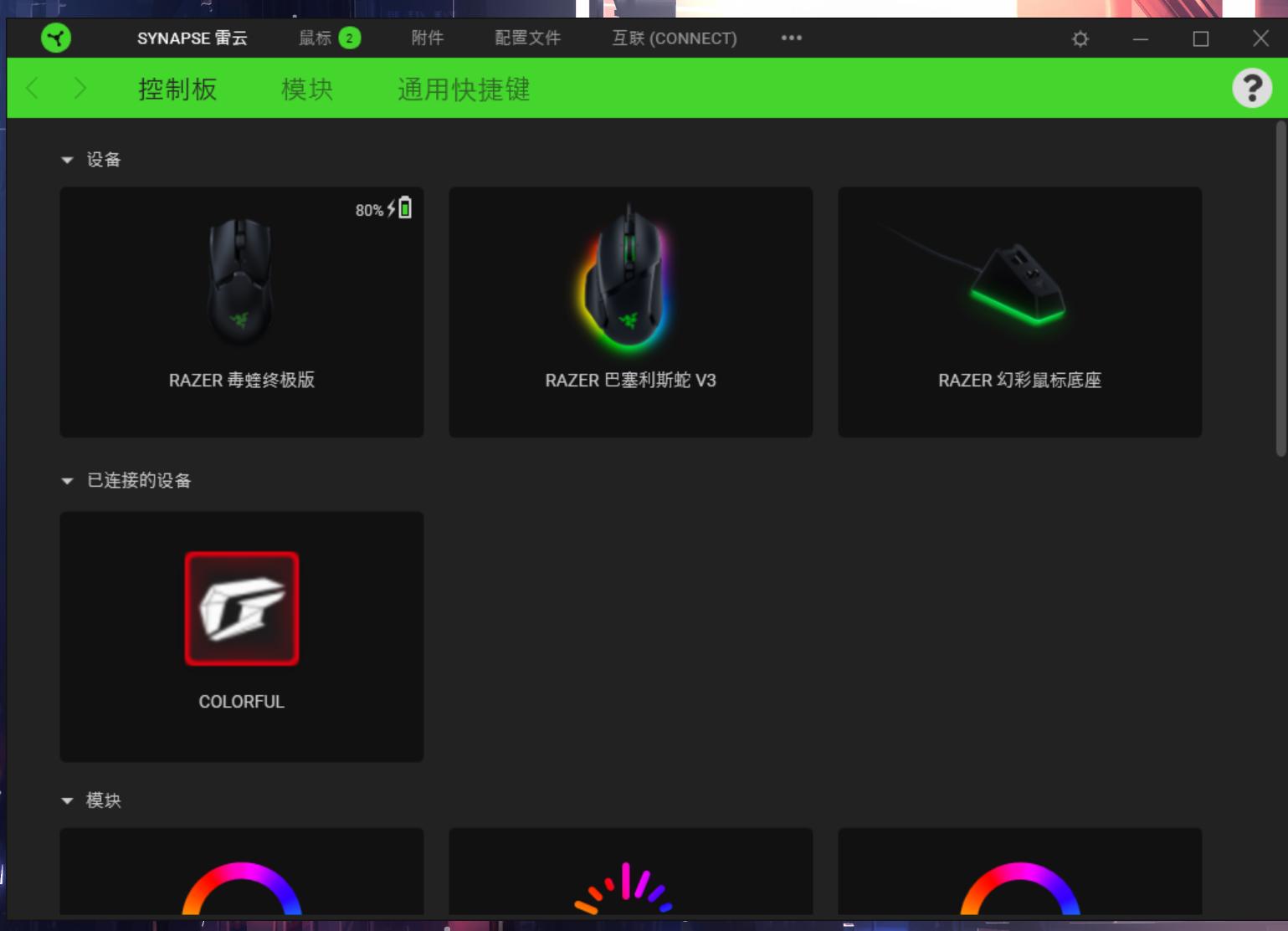Switch to the 鼠标 tab

click(316, 38)
